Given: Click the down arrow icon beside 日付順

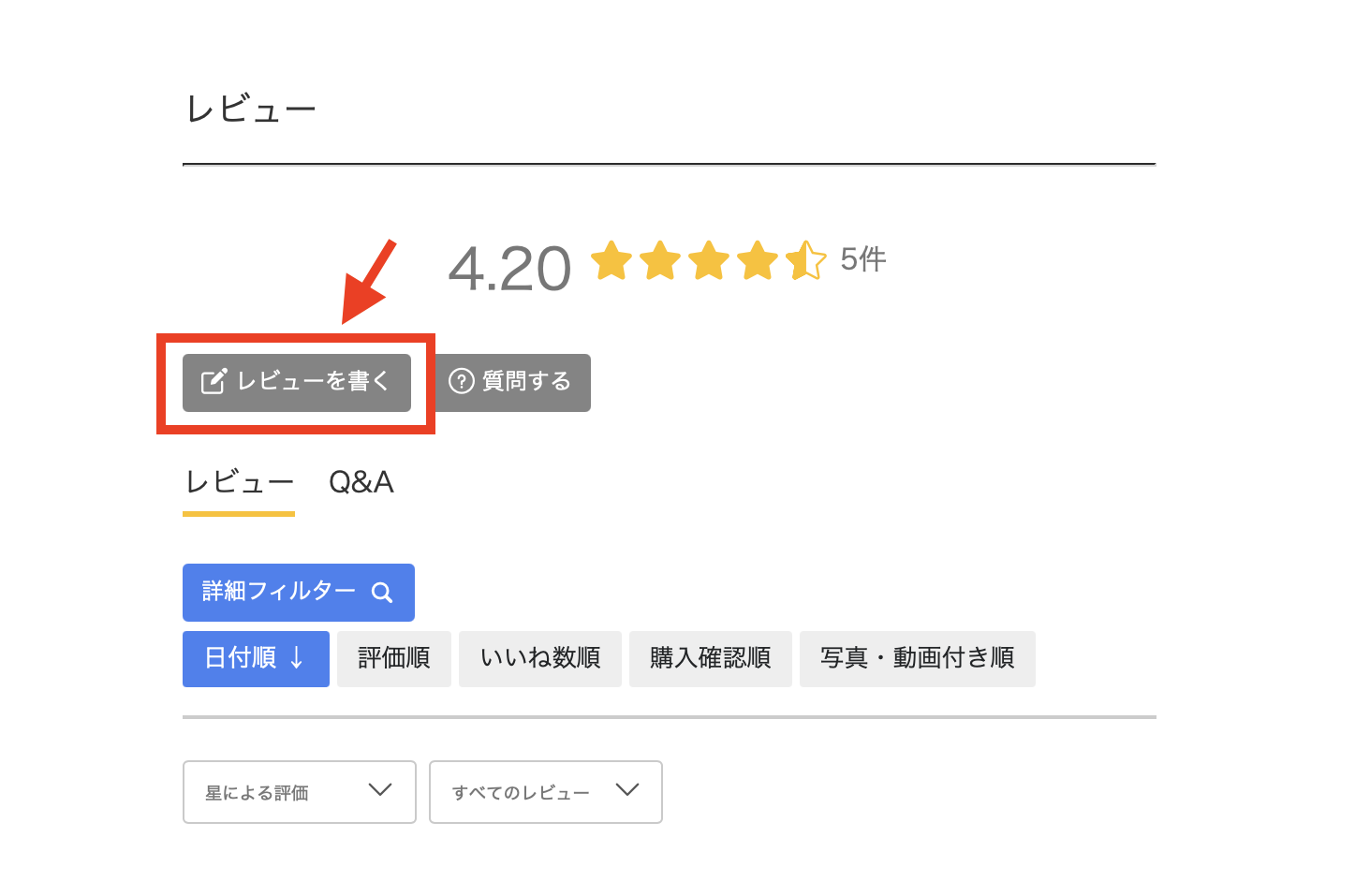Looking at the screenshot, I should (297, 658).
